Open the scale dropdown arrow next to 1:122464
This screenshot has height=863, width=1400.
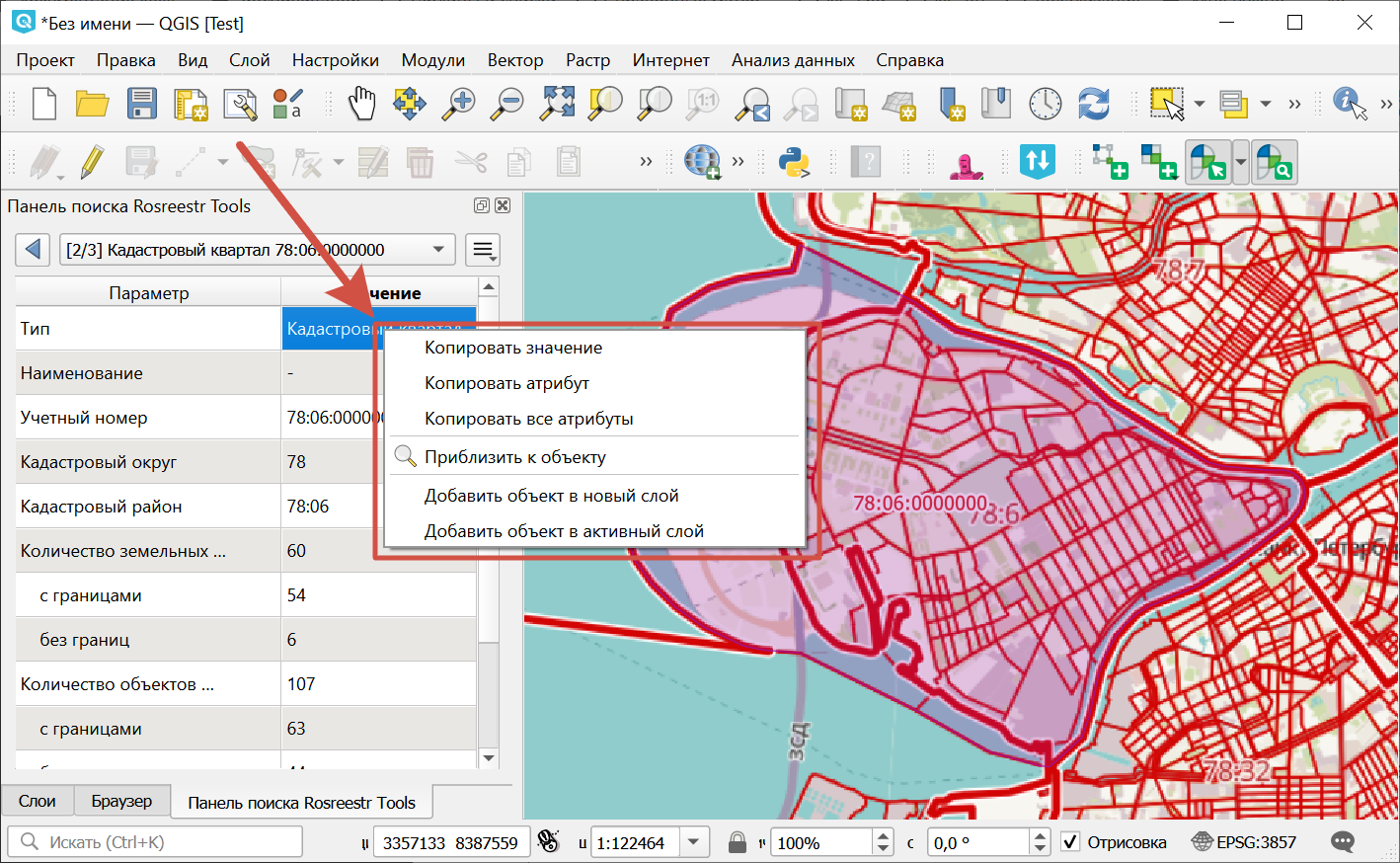[x=694, y=842]
